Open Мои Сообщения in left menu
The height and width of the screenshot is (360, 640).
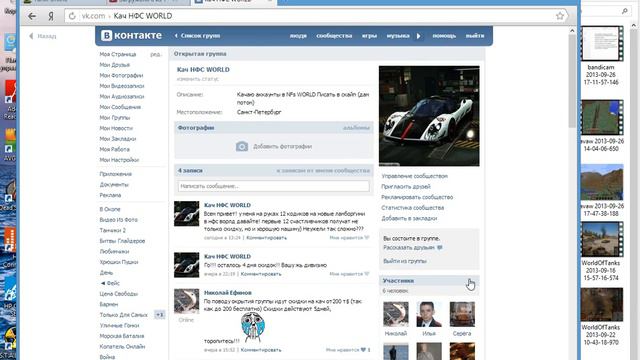pyautogui.click(x=120, y=107)
